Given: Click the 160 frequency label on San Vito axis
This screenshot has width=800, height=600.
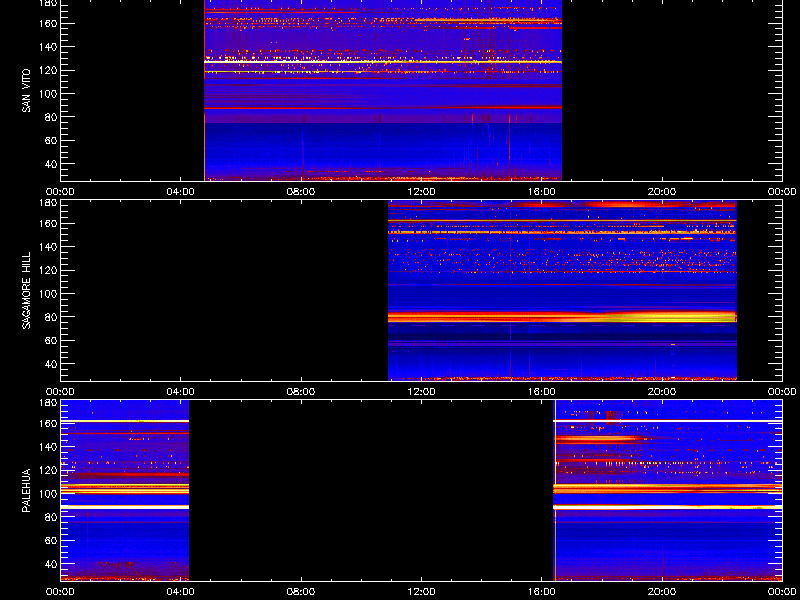Looking at the screenshot, I should [48, 23].
